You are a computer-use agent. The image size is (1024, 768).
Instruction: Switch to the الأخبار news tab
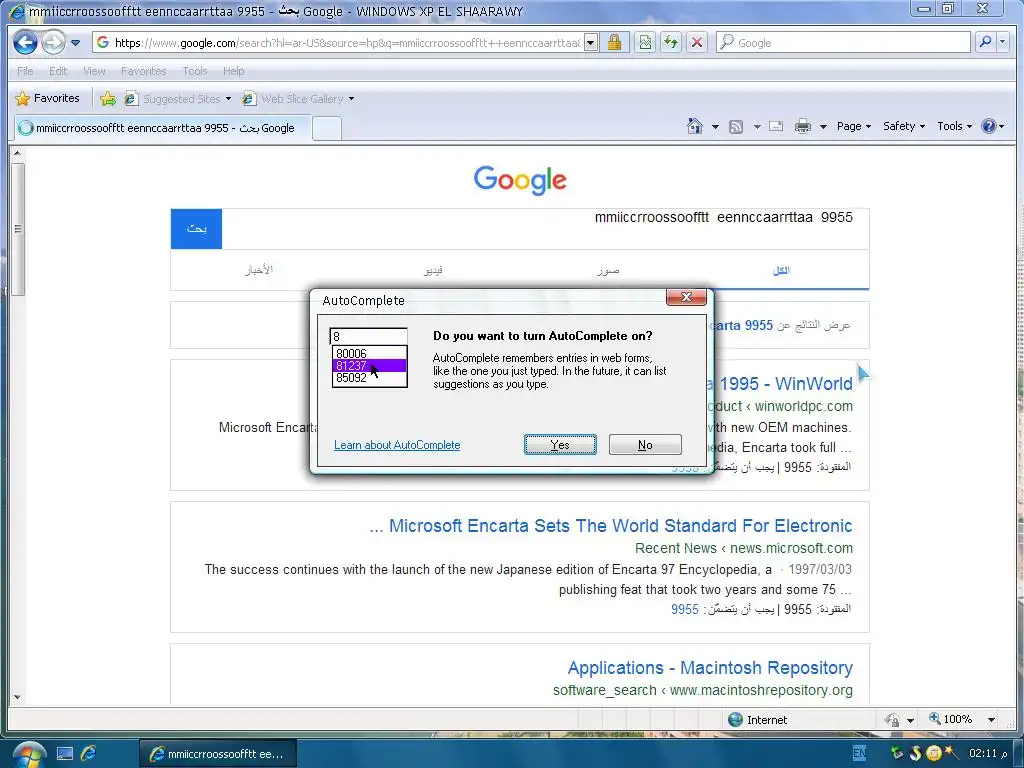tap(259, 270)
